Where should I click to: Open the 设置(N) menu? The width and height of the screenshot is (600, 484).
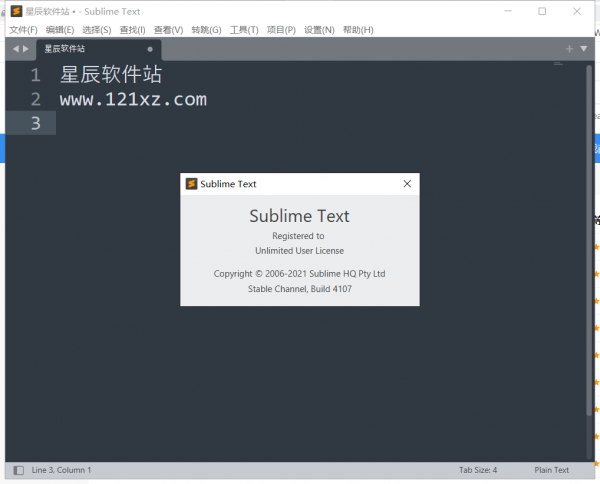pos(319,30)
